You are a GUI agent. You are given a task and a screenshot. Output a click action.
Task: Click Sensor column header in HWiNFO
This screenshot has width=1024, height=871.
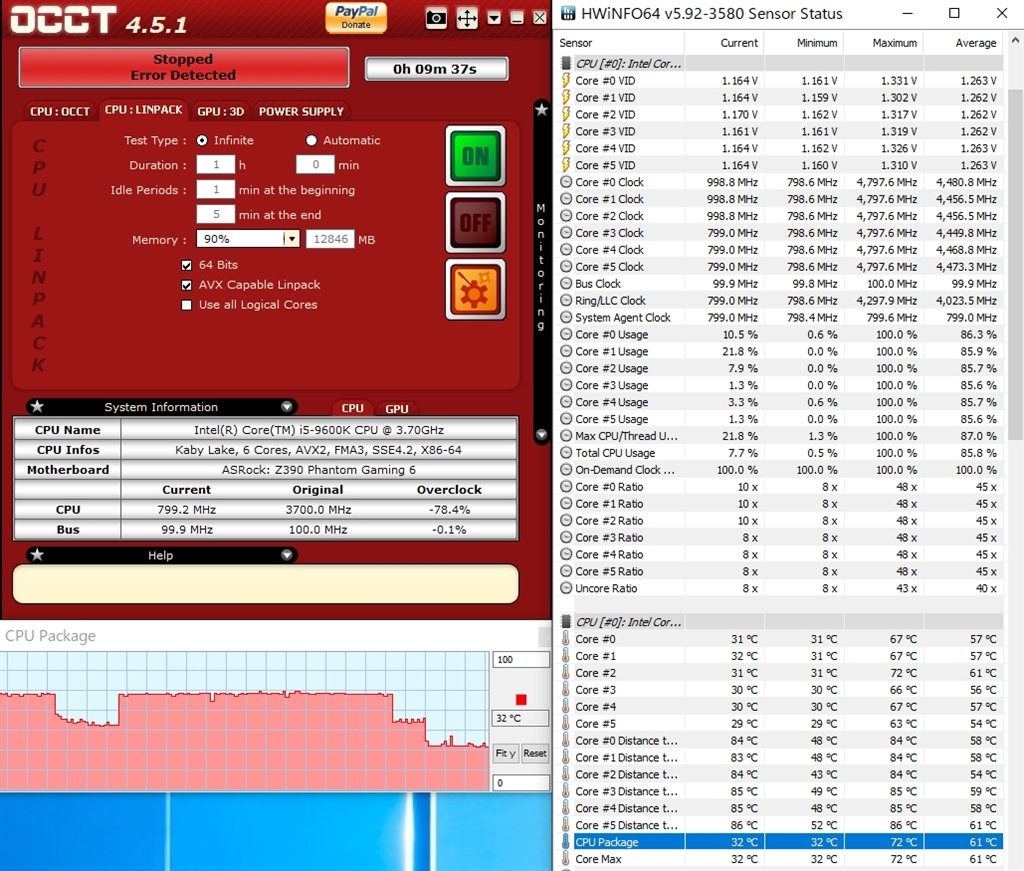(619, 42)
